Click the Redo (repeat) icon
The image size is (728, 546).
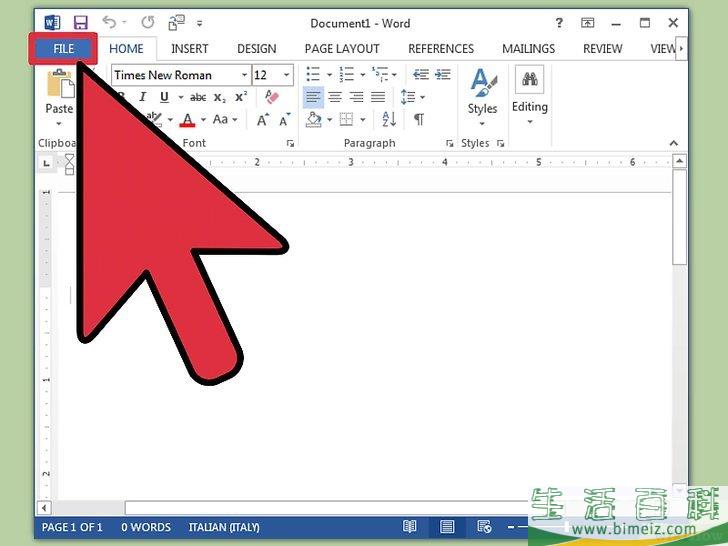pyautogui.click(x=148, y=22)
